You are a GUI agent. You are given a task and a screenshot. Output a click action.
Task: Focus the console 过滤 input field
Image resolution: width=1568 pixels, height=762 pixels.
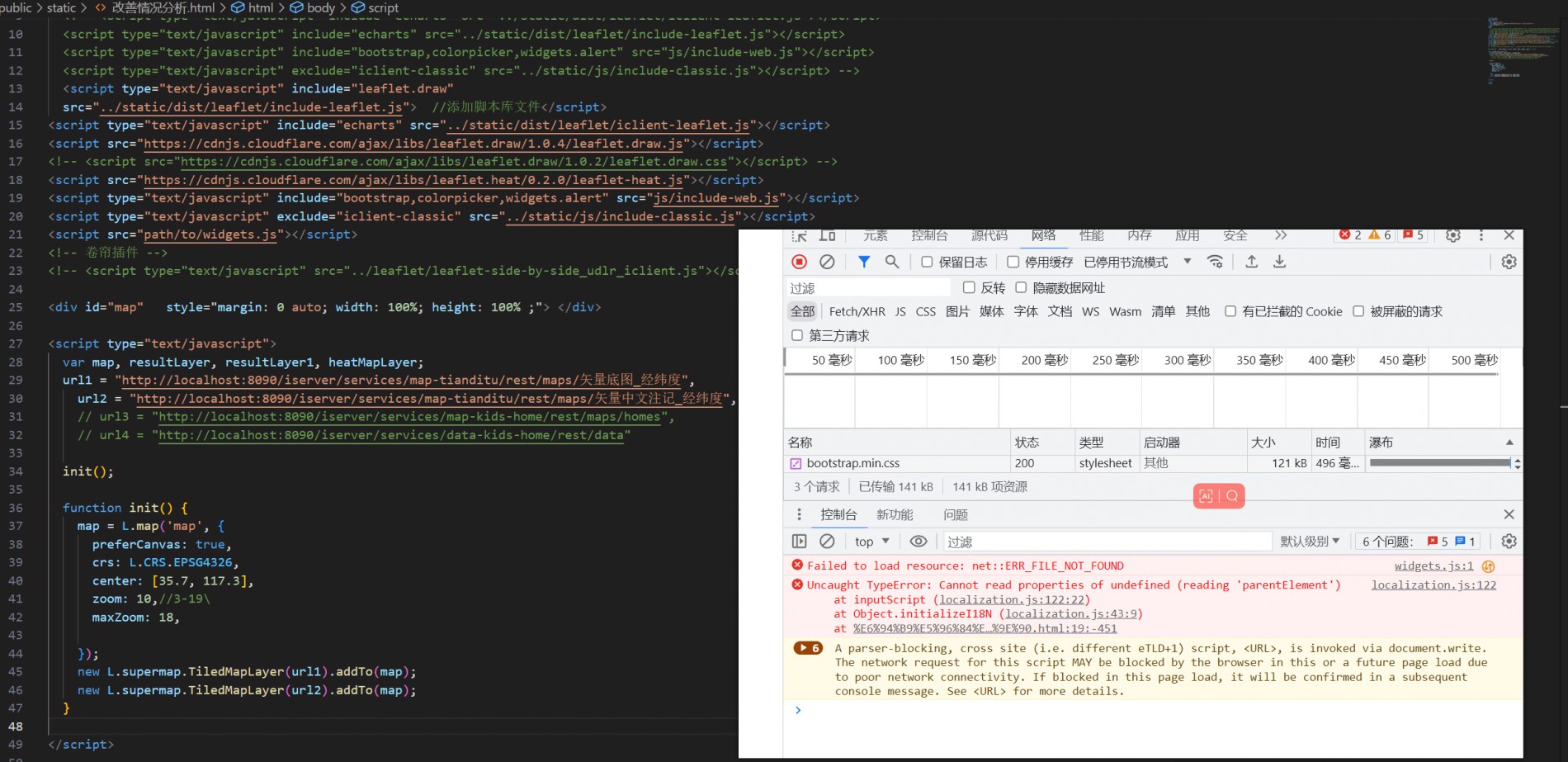coord(1107,542)
